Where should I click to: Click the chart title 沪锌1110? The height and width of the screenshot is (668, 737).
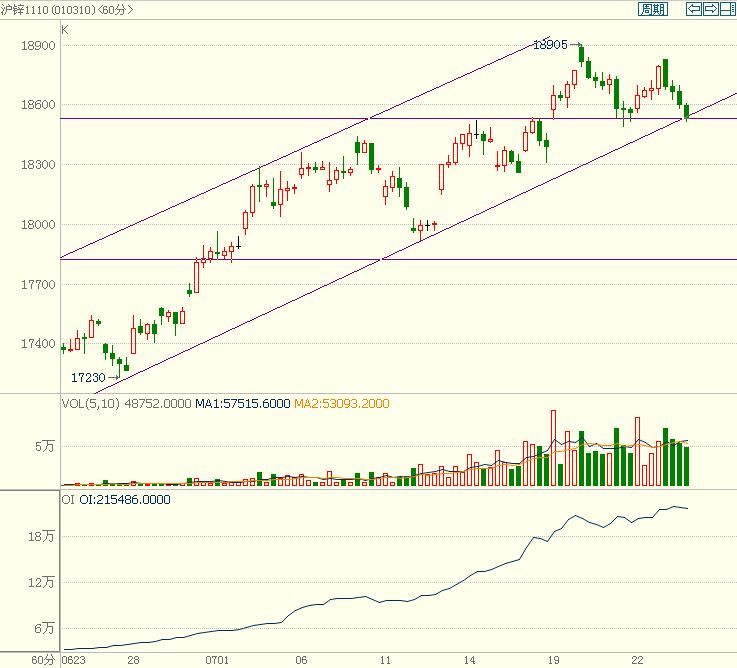click(x=24, y=9)
